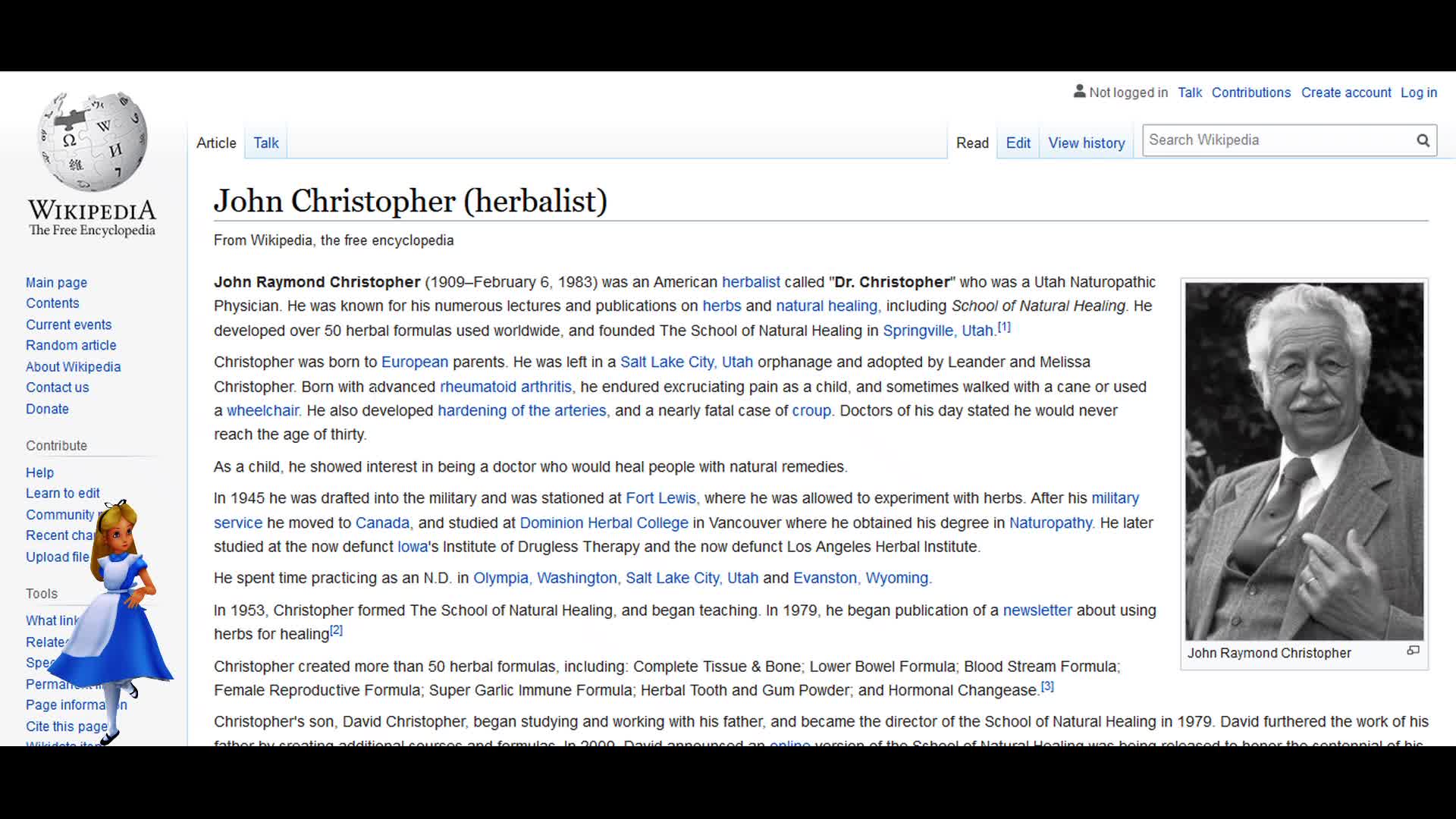Viewport: 1456px width, 819px height.
Task: Follow the herbalist link
Action: (x=751, y=282)
